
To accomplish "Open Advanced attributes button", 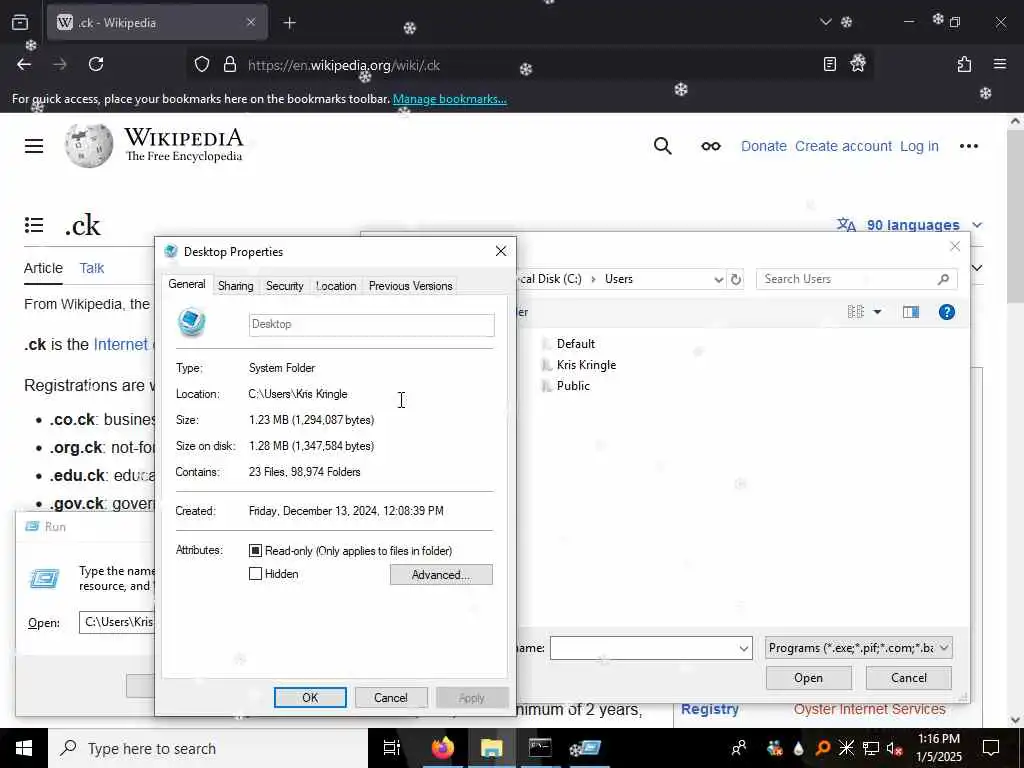I will (441, 575).
